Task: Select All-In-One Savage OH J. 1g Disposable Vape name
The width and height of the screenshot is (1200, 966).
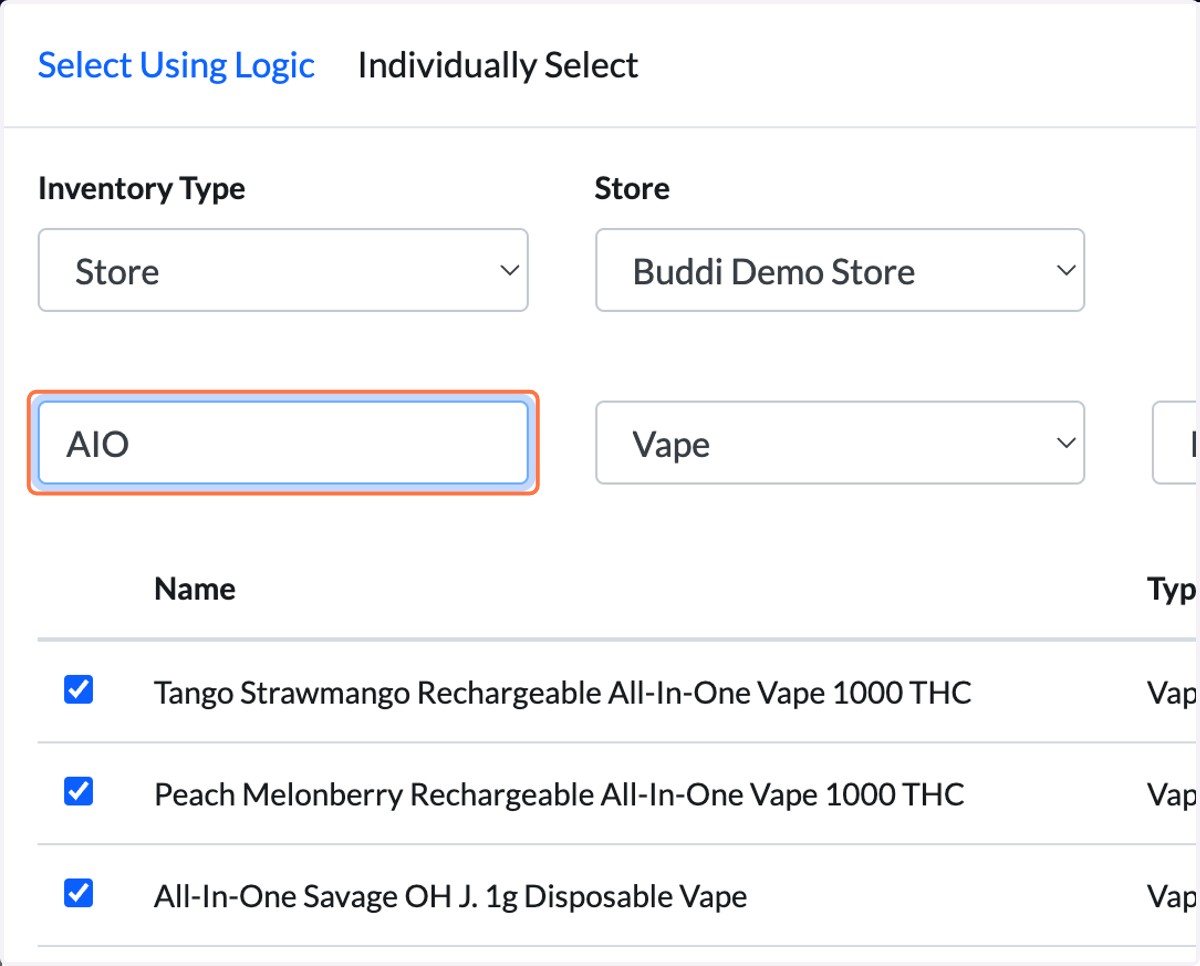Action: pos(450,896)
